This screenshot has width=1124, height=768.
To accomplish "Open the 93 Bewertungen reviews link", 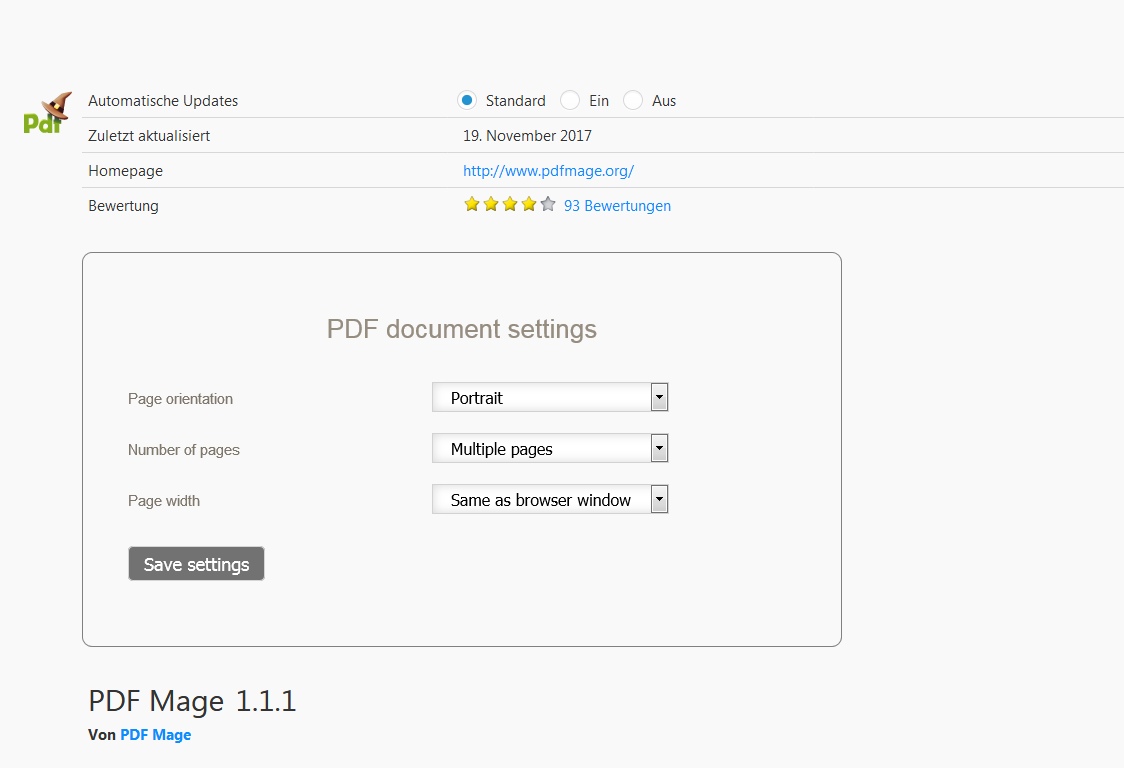I will click(617, 206).
